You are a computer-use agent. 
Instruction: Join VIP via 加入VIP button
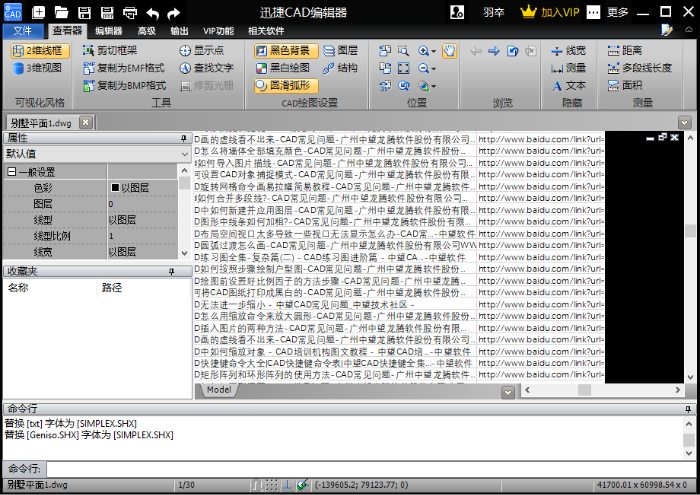click(x=550, y=12)
